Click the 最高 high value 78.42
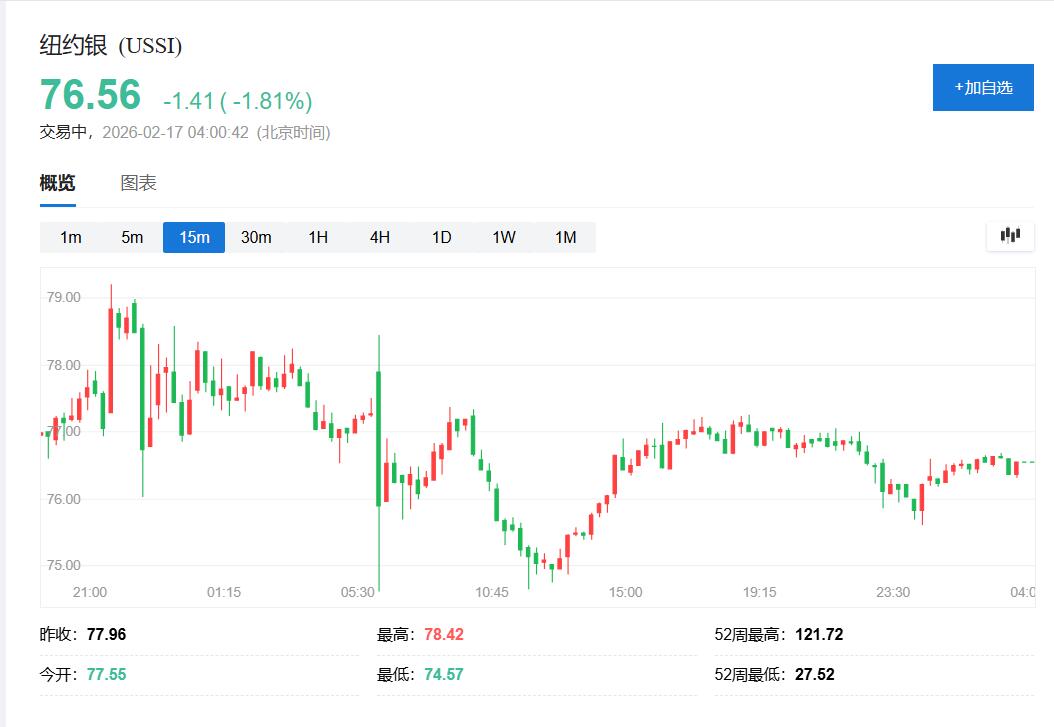This screenshot has height=727, width=1054. (445, 634)
